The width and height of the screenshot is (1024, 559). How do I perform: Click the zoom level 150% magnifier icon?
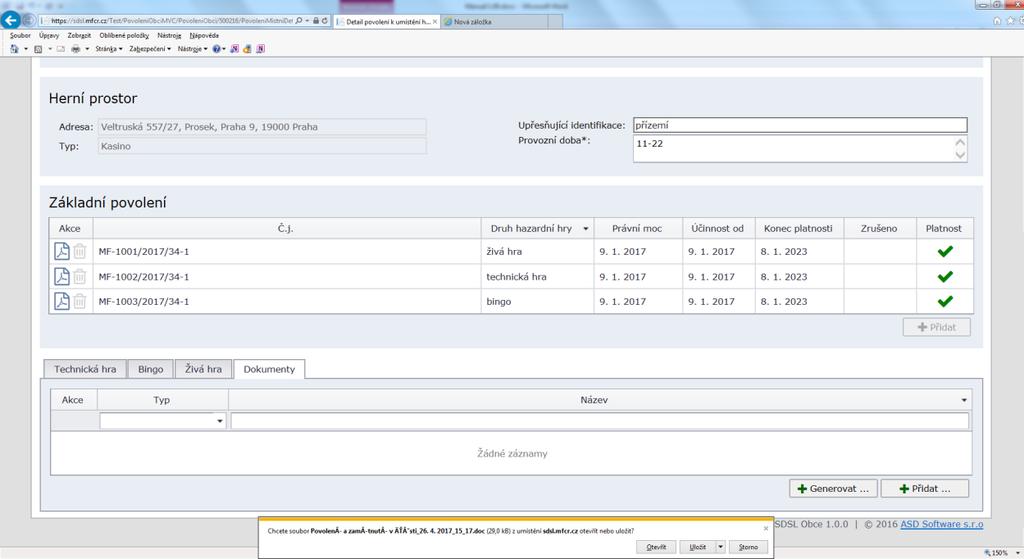click(x=987, y=552)
